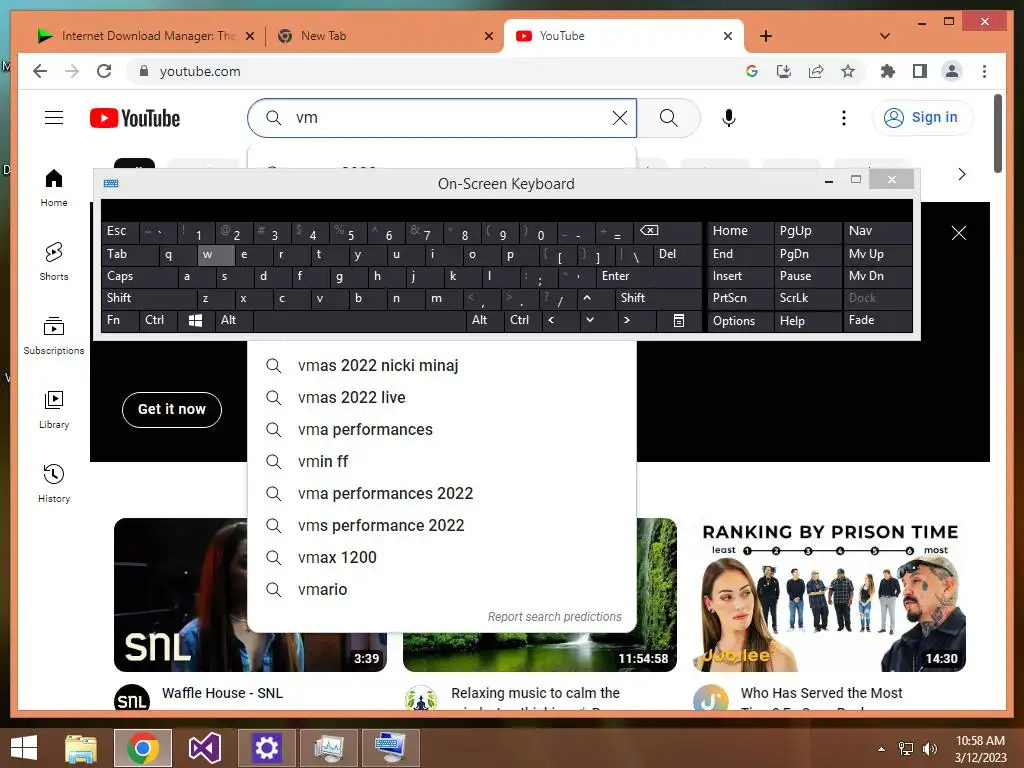Image resolution: width=1024 pixels, height=768 pixels.
Task: Toggle the Insert key on the keyboard
Action: coord(740,276)
